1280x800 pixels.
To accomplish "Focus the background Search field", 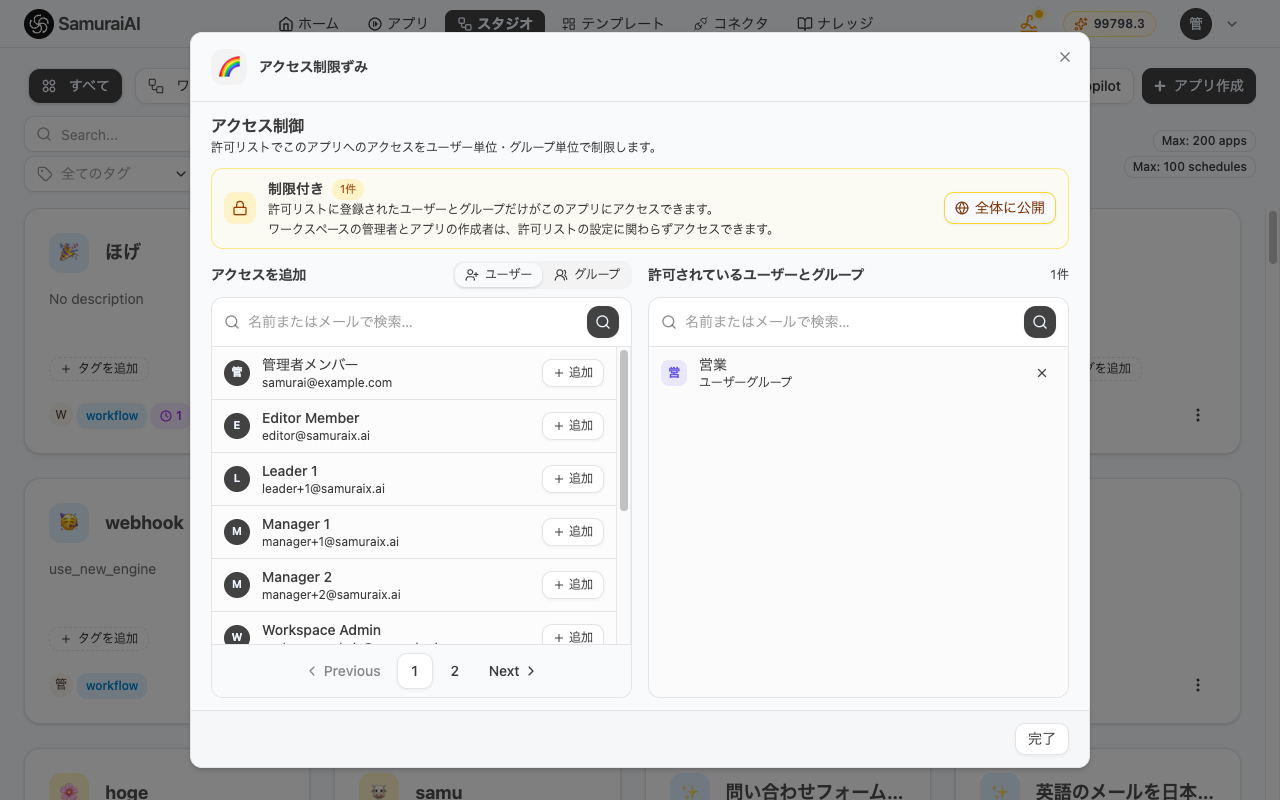I will pos(107,135).
